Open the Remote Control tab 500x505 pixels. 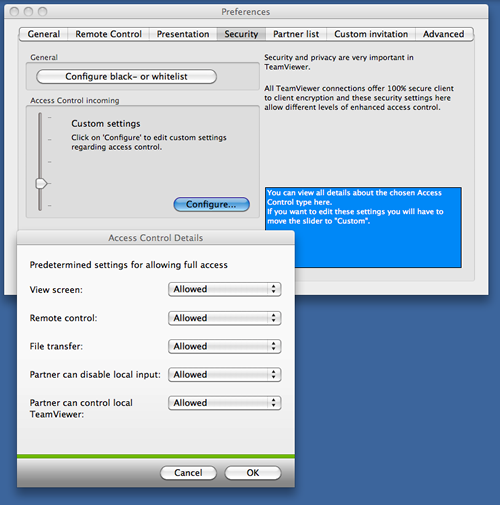click(x=108, y=34)
